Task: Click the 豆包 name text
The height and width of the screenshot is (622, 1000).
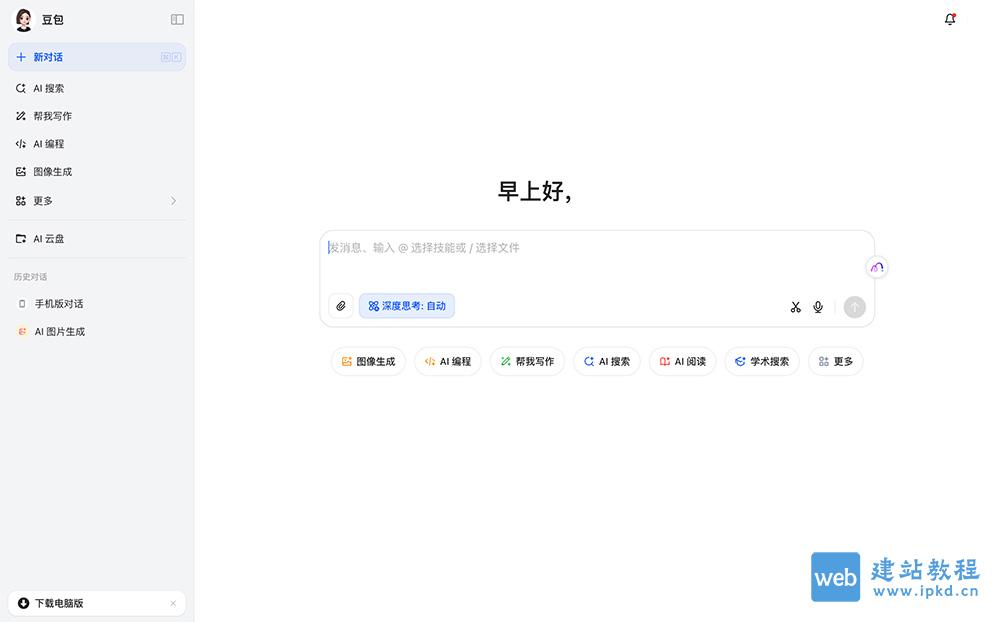Action: click(52, 20)
